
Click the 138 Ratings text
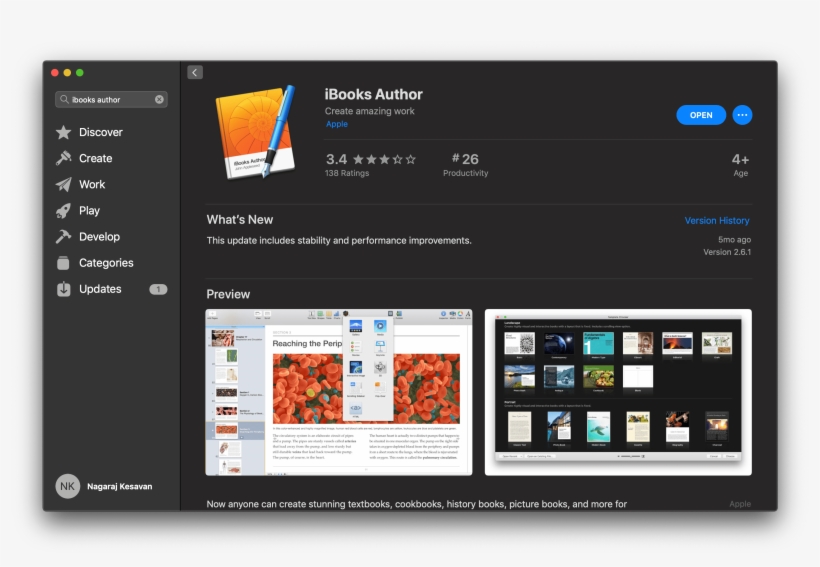(347, 173)
